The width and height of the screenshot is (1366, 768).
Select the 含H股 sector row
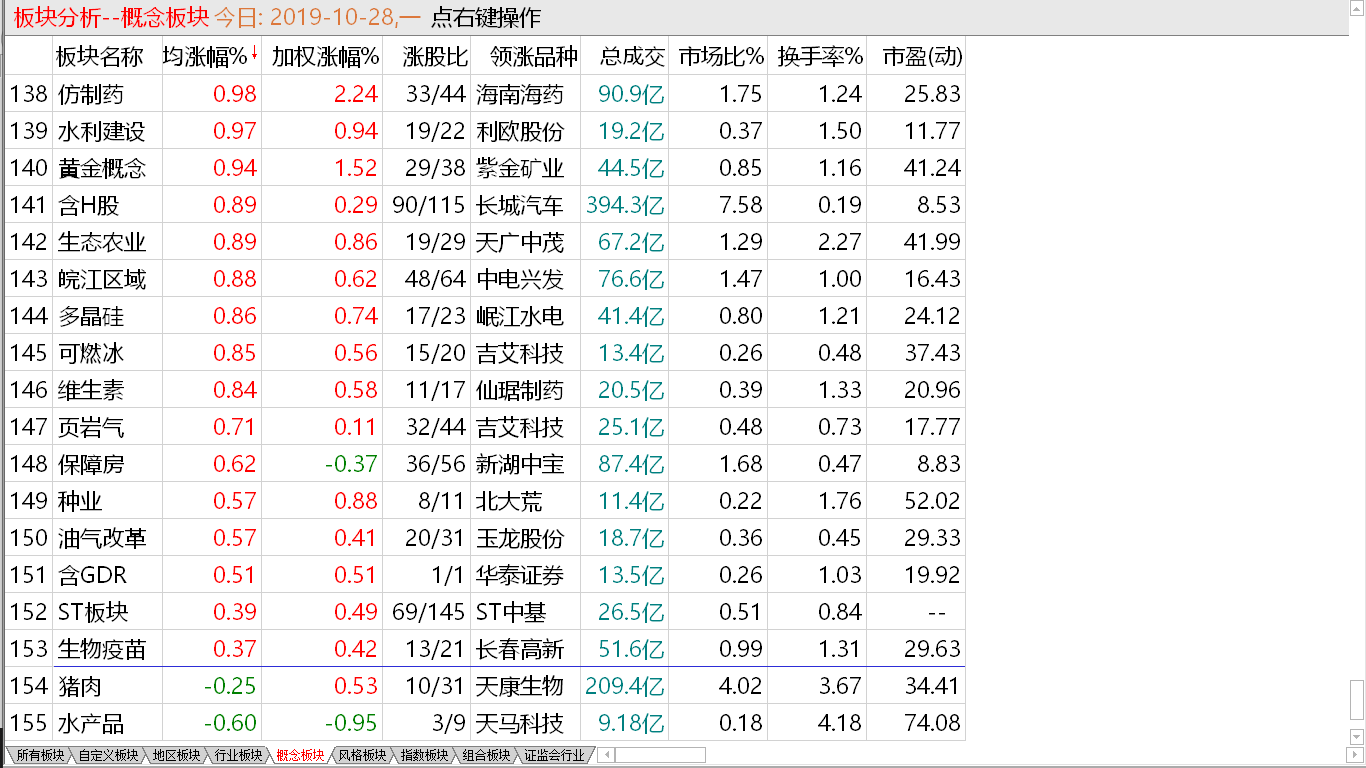485,205
